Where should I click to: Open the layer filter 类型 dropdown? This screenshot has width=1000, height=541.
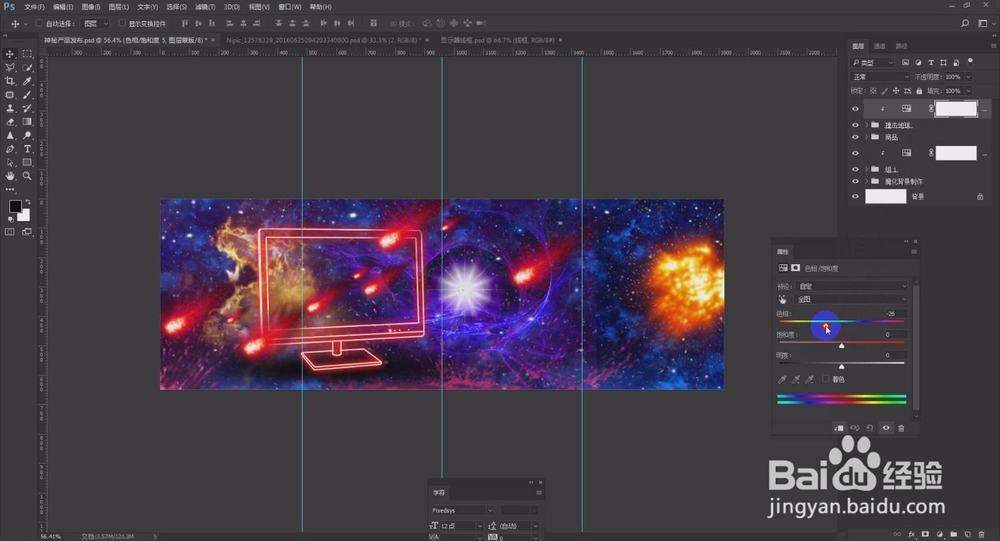point(872,63)
